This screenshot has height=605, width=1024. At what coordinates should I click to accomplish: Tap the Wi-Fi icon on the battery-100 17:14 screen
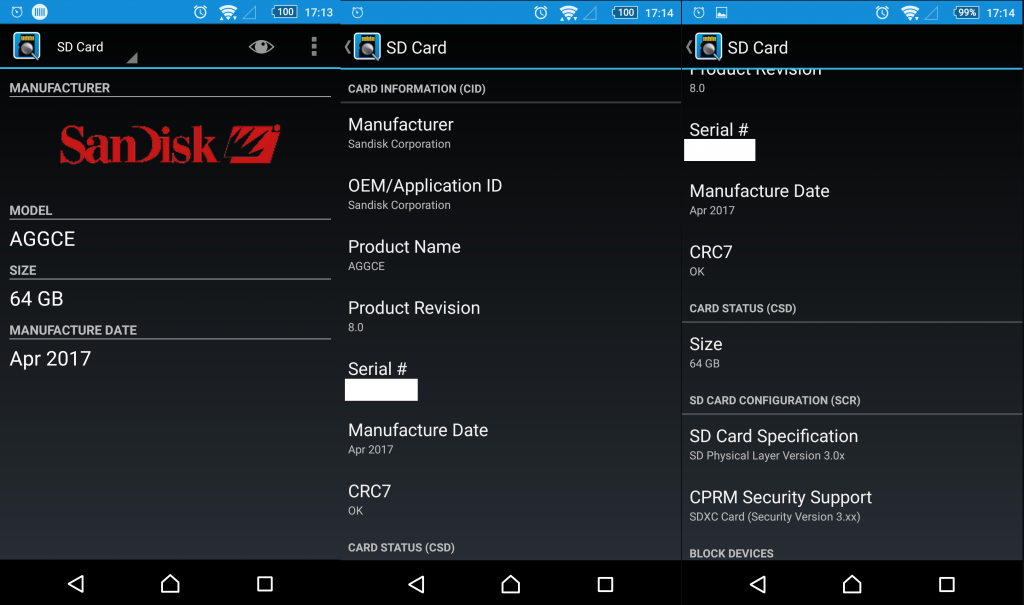click(569, 12)
